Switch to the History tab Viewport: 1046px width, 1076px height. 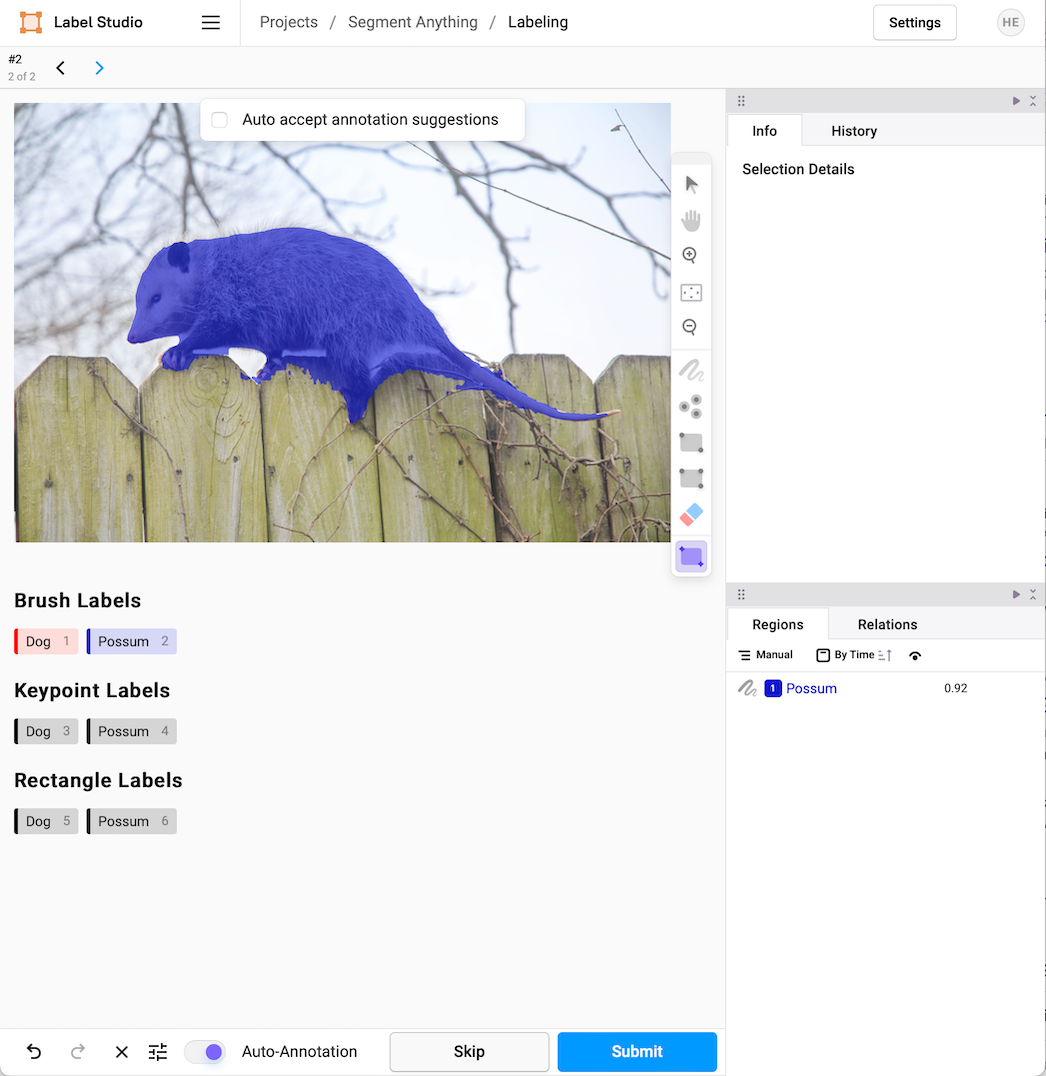853,131
